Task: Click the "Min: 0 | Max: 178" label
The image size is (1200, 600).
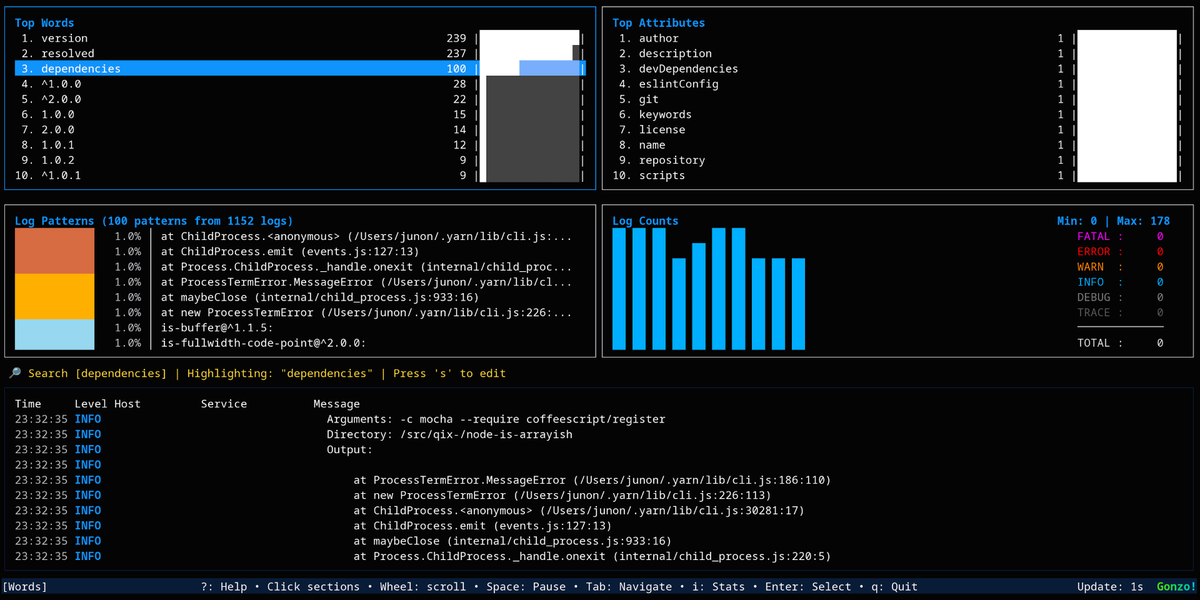Action: tap(1113, 221)
